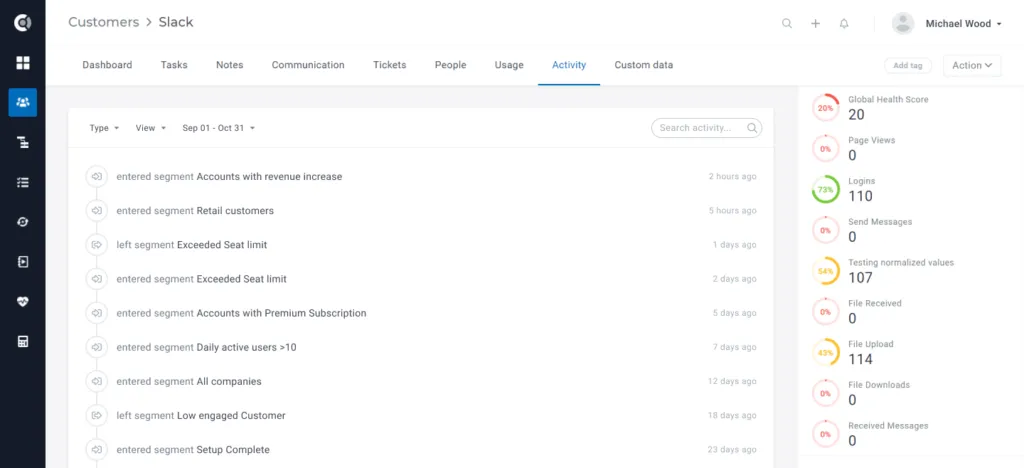The image size is (1024, 468).
Task: Click the Global Health Score 20% gauge
Action: pos(825,108)
